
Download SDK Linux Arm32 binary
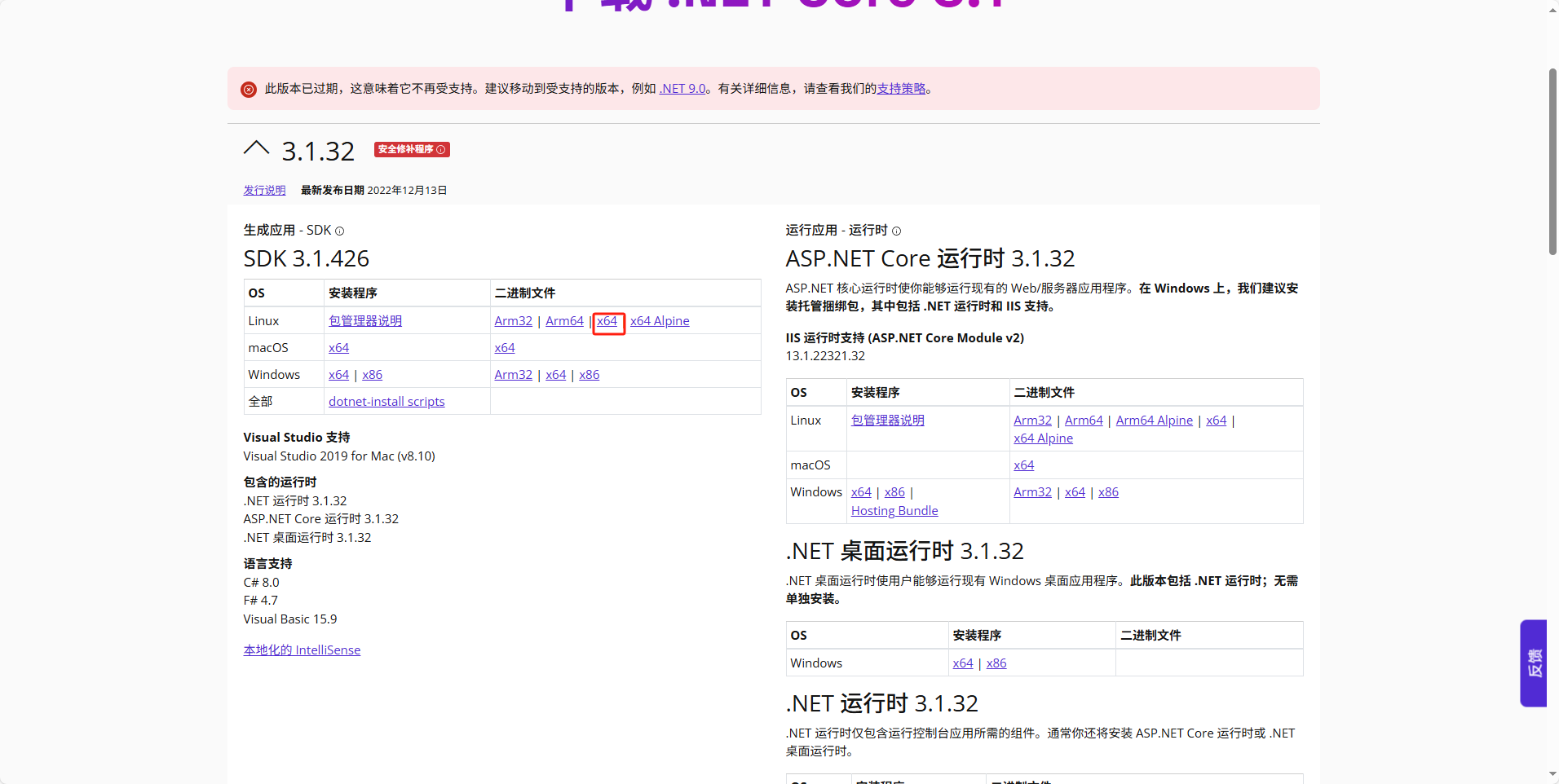pyautogui.click(x=514, y=321)
